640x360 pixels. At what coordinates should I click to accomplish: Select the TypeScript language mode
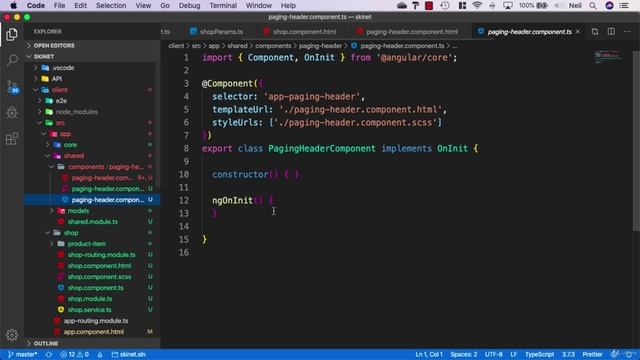point(539,354)
